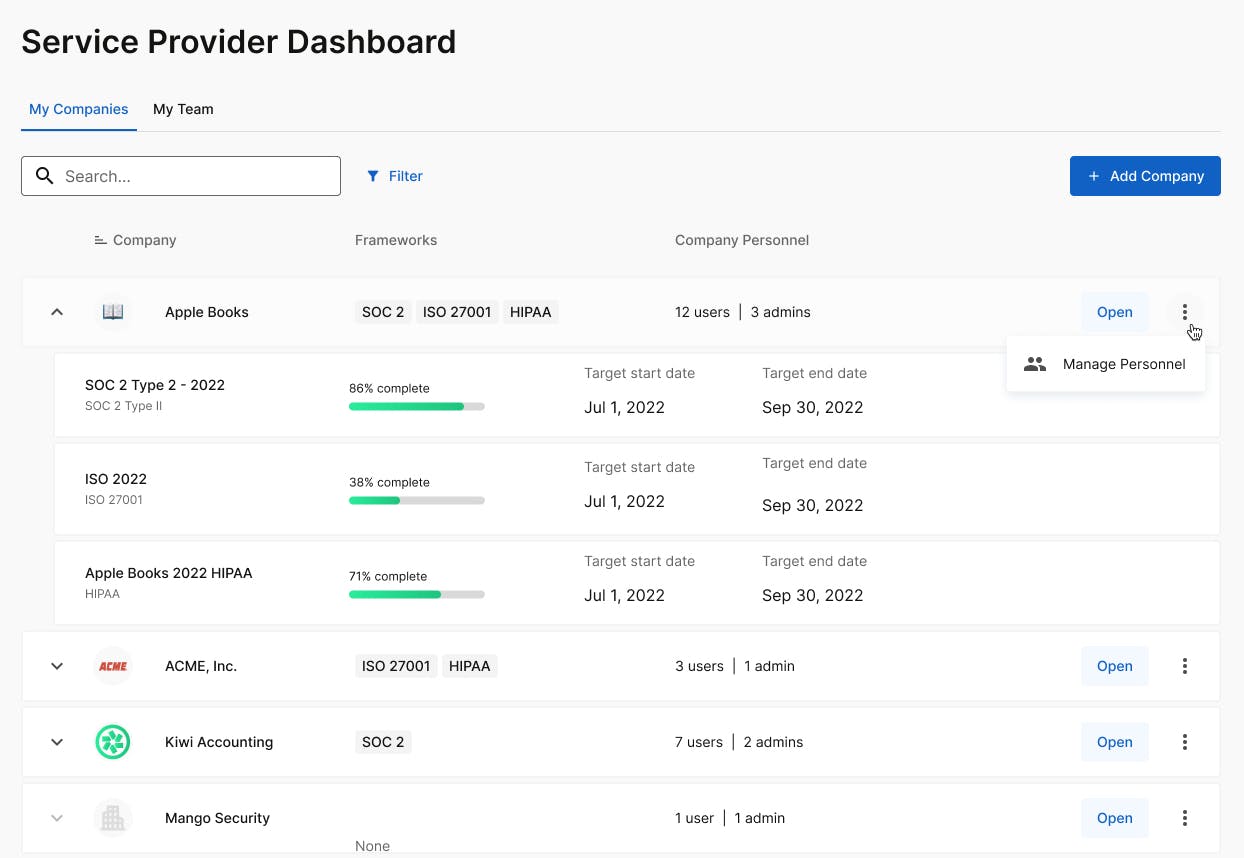Click the Add Company button
Image resolution: width=1244 pixels, height=858 pixels.
1145,176
